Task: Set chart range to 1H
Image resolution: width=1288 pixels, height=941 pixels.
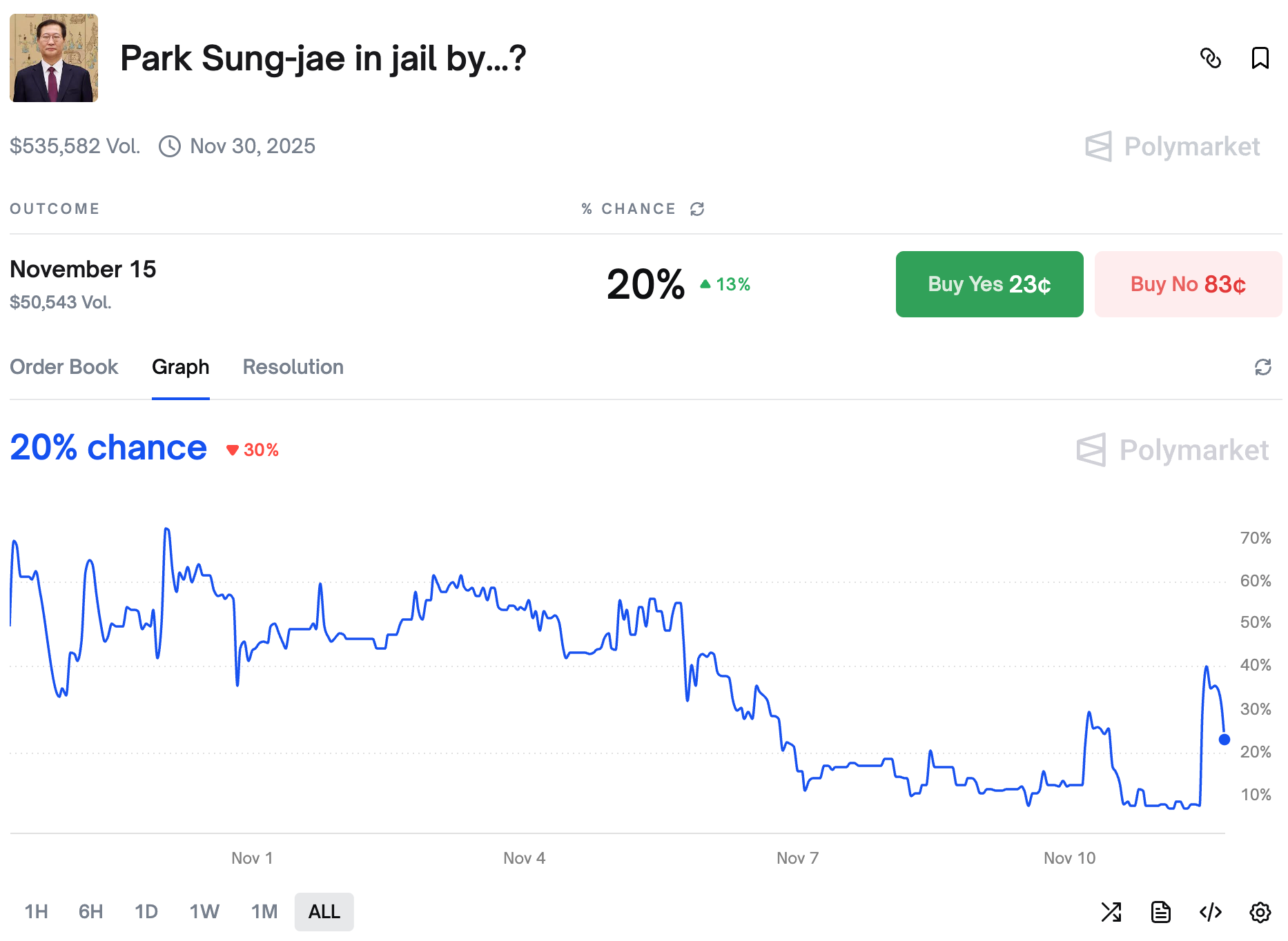Action: 37,912
